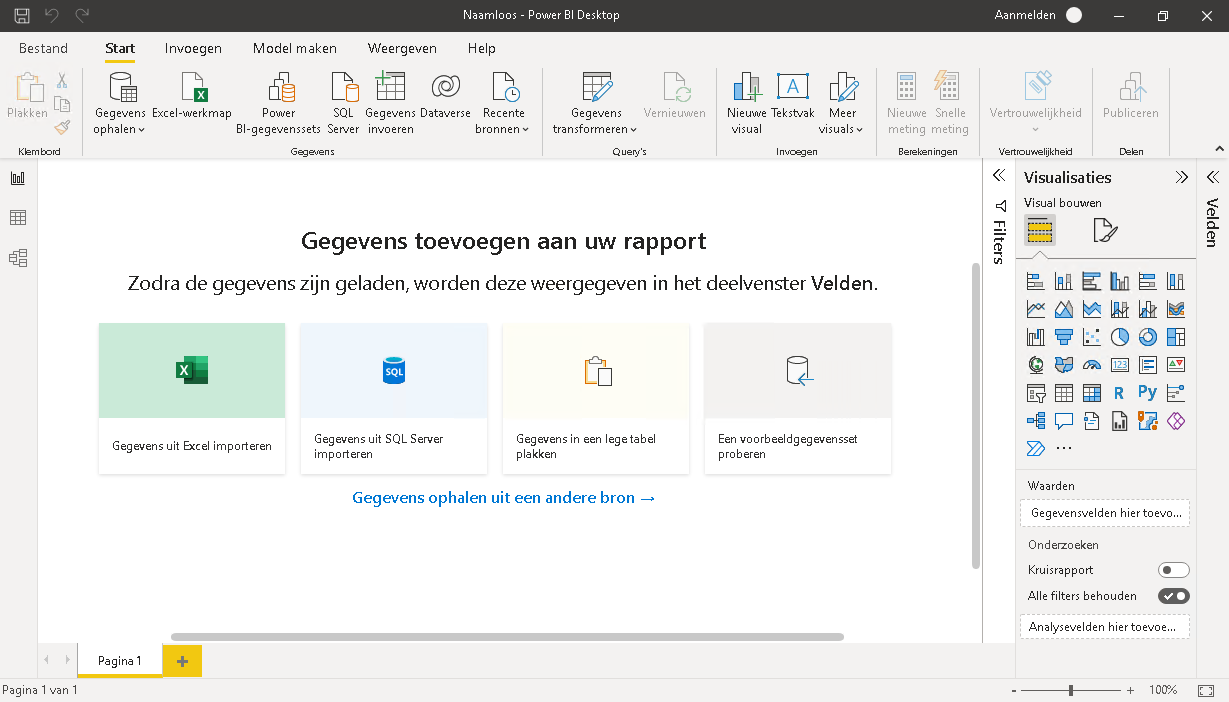This screenshot has width=1229, height=702.
Task: Choose Gegevens uit Excel importeren
Action: click(x=191, y=398)
